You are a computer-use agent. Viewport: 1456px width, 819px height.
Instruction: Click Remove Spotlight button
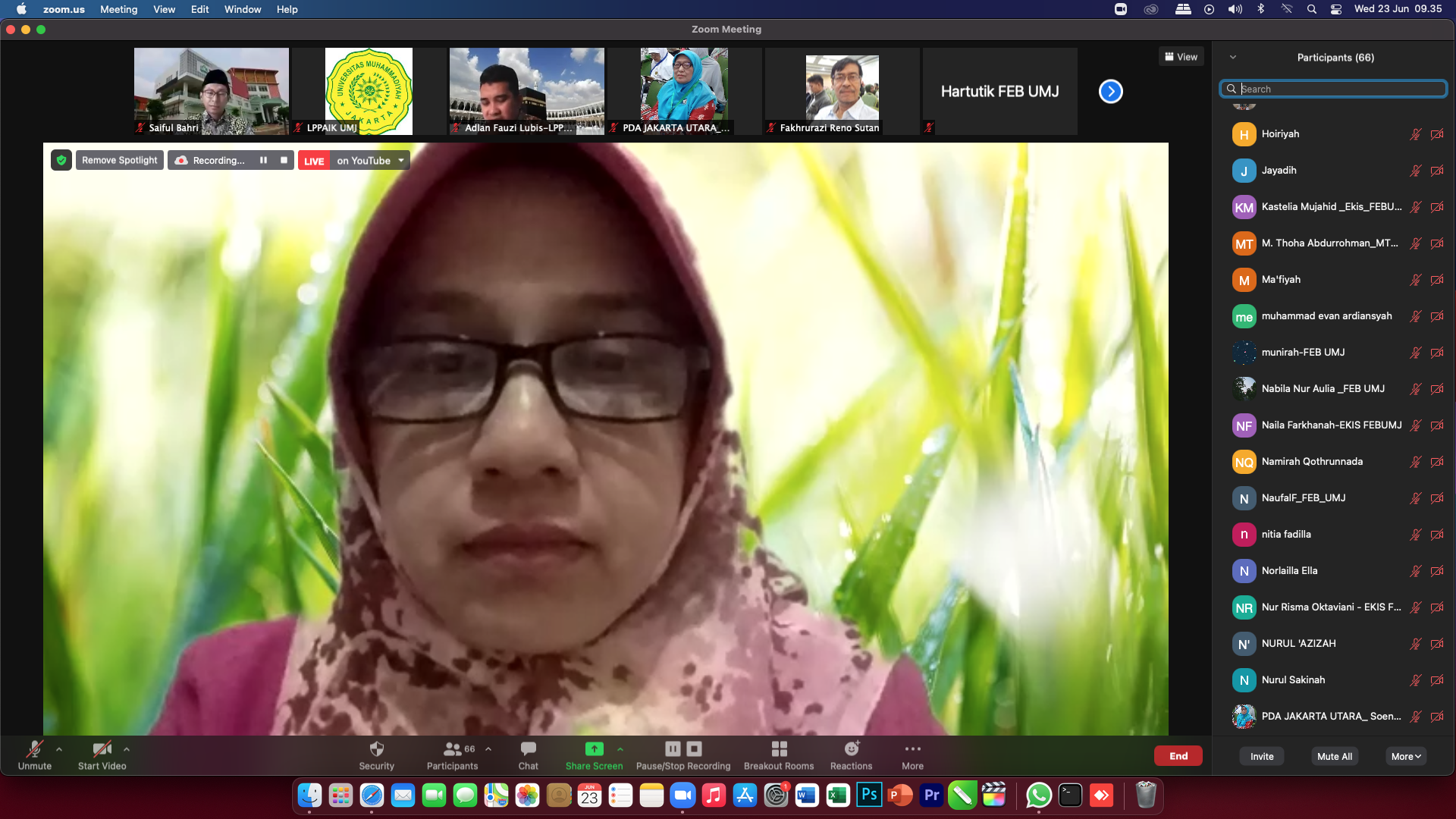click(120, 160)
